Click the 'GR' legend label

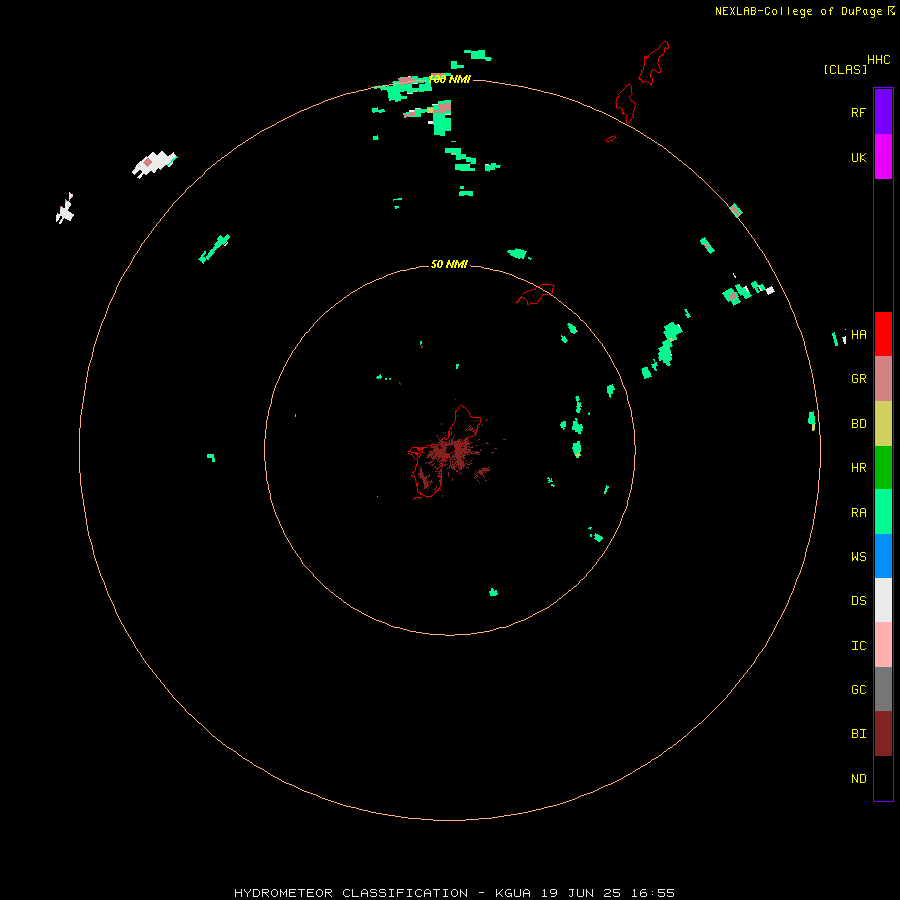858,379
